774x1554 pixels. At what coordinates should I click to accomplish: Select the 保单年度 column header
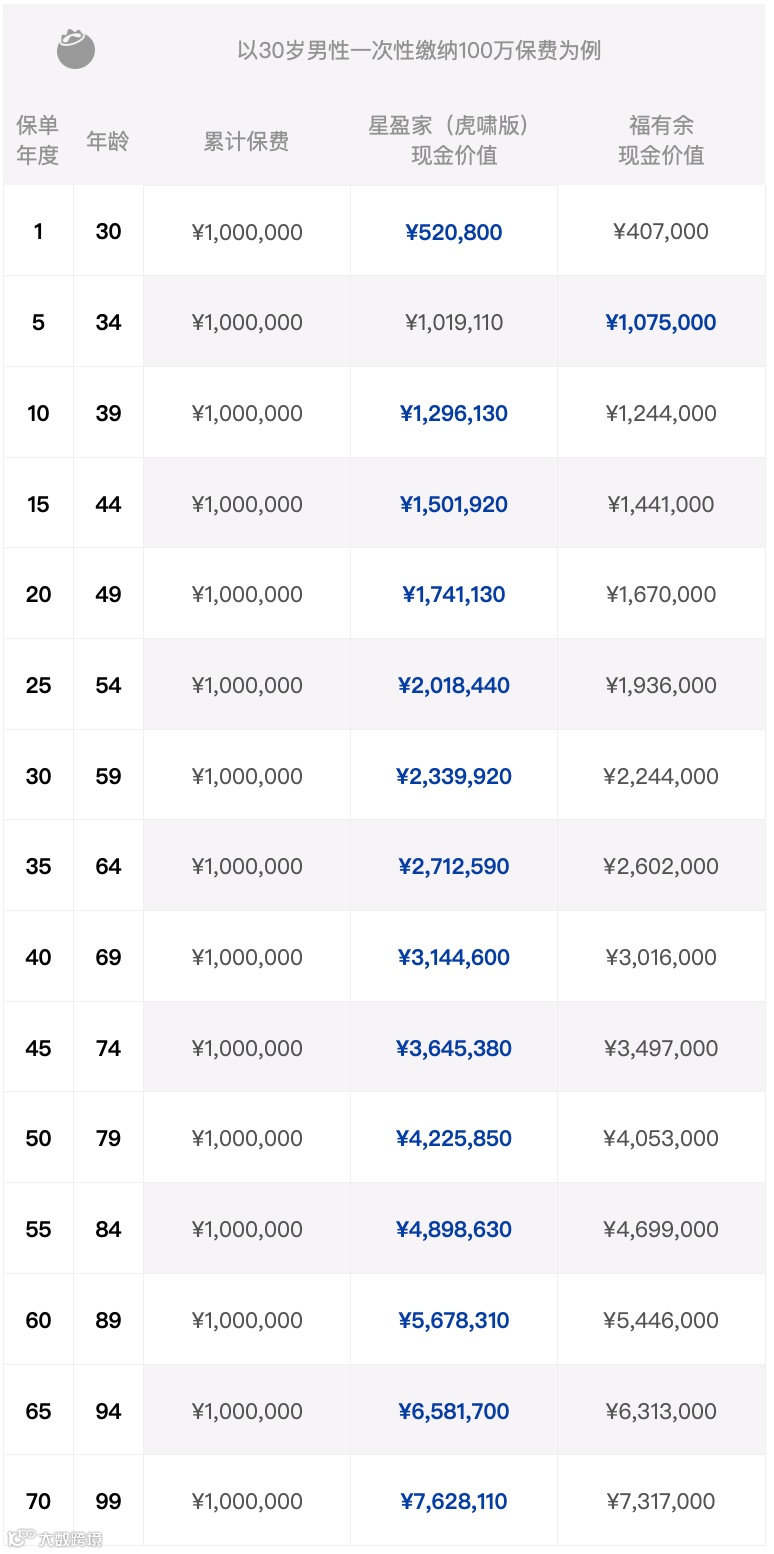(x=38, y=140)
